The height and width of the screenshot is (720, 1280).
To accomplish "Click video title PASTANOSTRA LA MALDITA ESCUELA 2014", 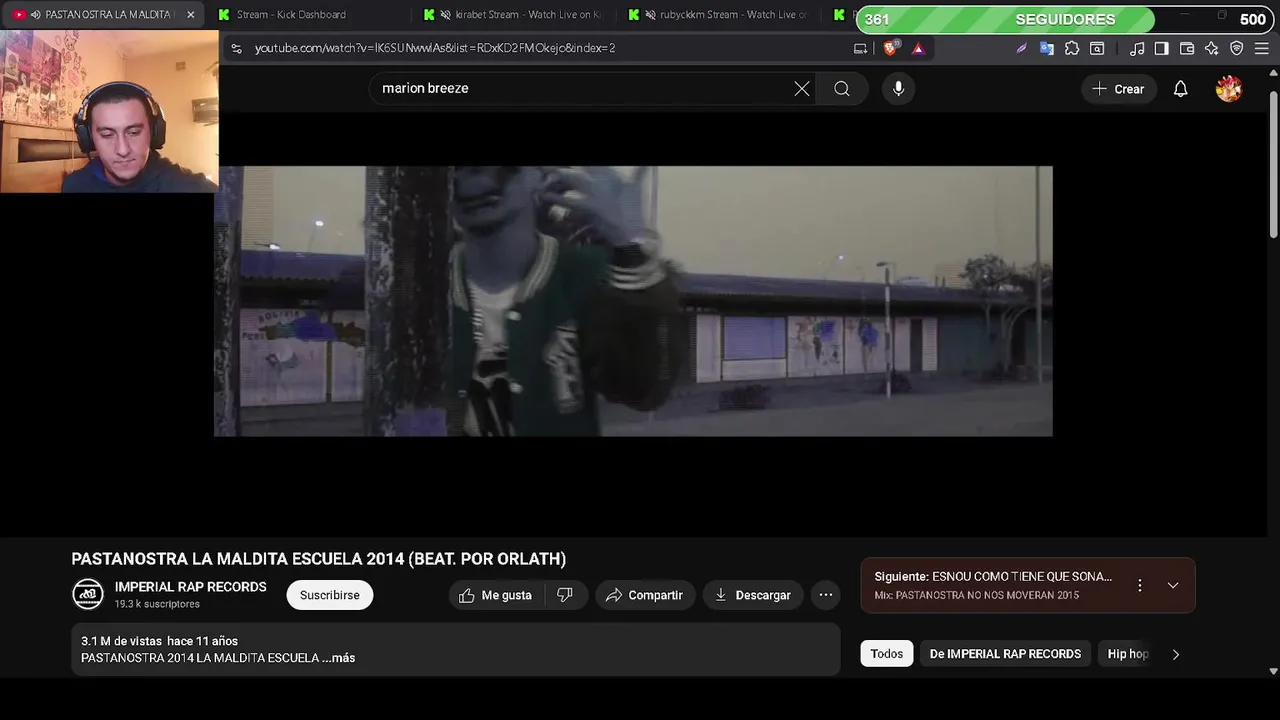I will [318, 559].
